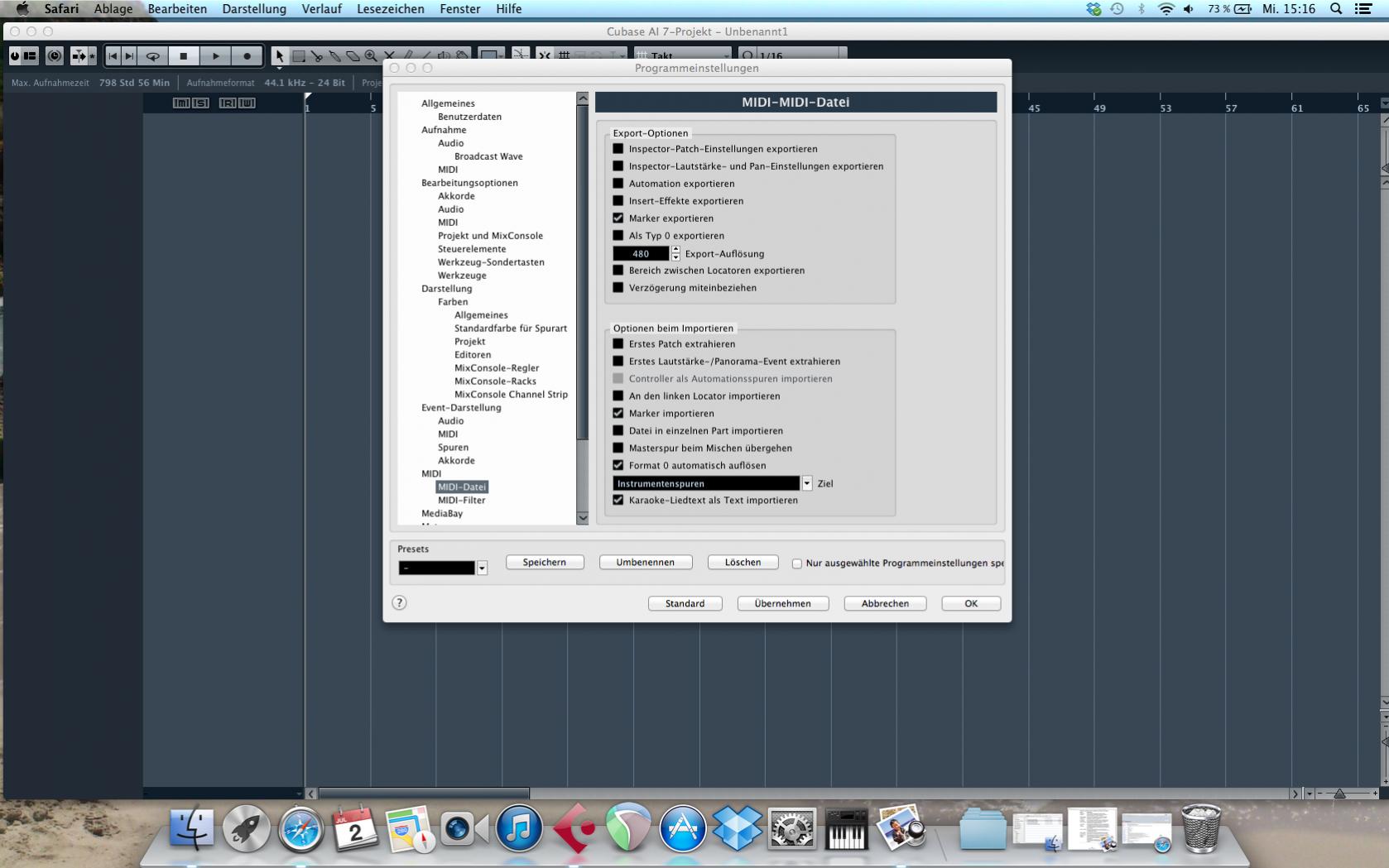
Task: Toggle Insert-Effekte exportieren checkbox
Action: click(x=618, y=201)
